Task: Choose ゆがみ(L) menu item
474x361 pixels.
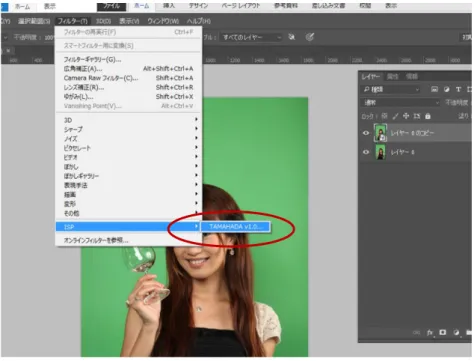Action: tap(128, 97)
